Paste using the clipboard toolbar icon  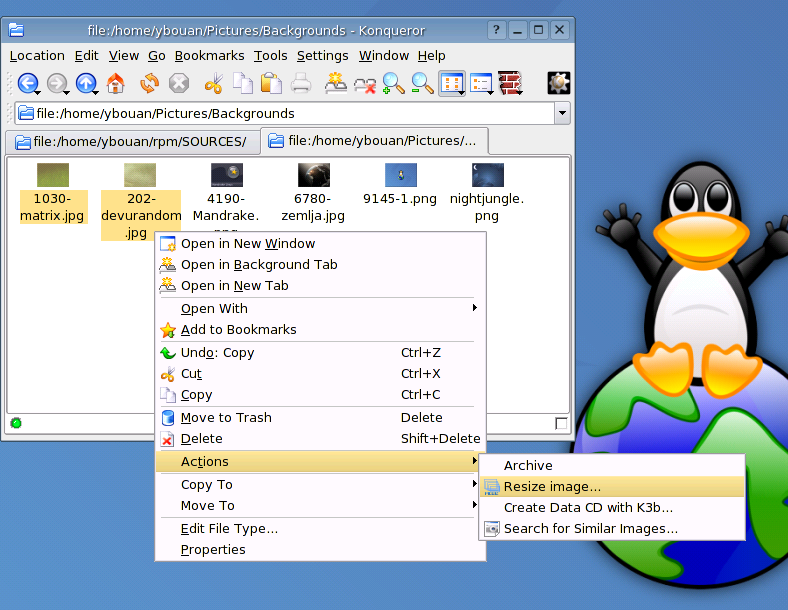click(x=271, y=83)
